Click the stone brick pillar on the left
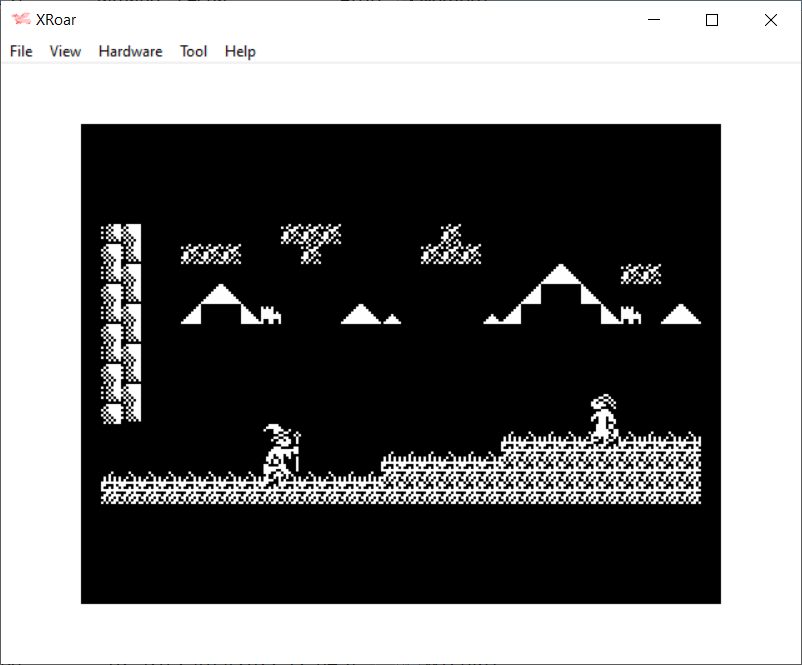 tap(121, 323)
